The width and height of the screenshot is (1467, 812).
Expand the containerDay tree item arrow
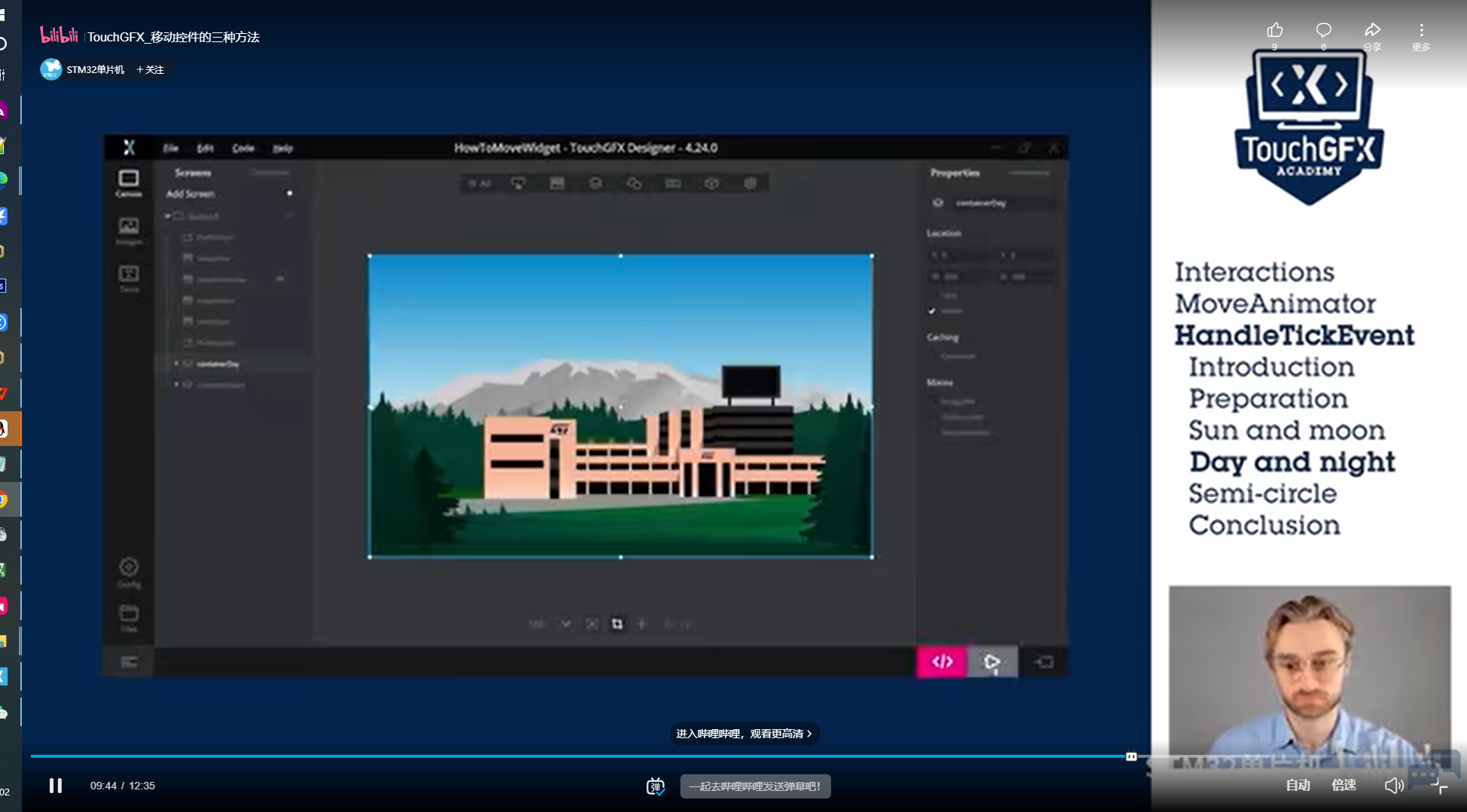point(177,364)
